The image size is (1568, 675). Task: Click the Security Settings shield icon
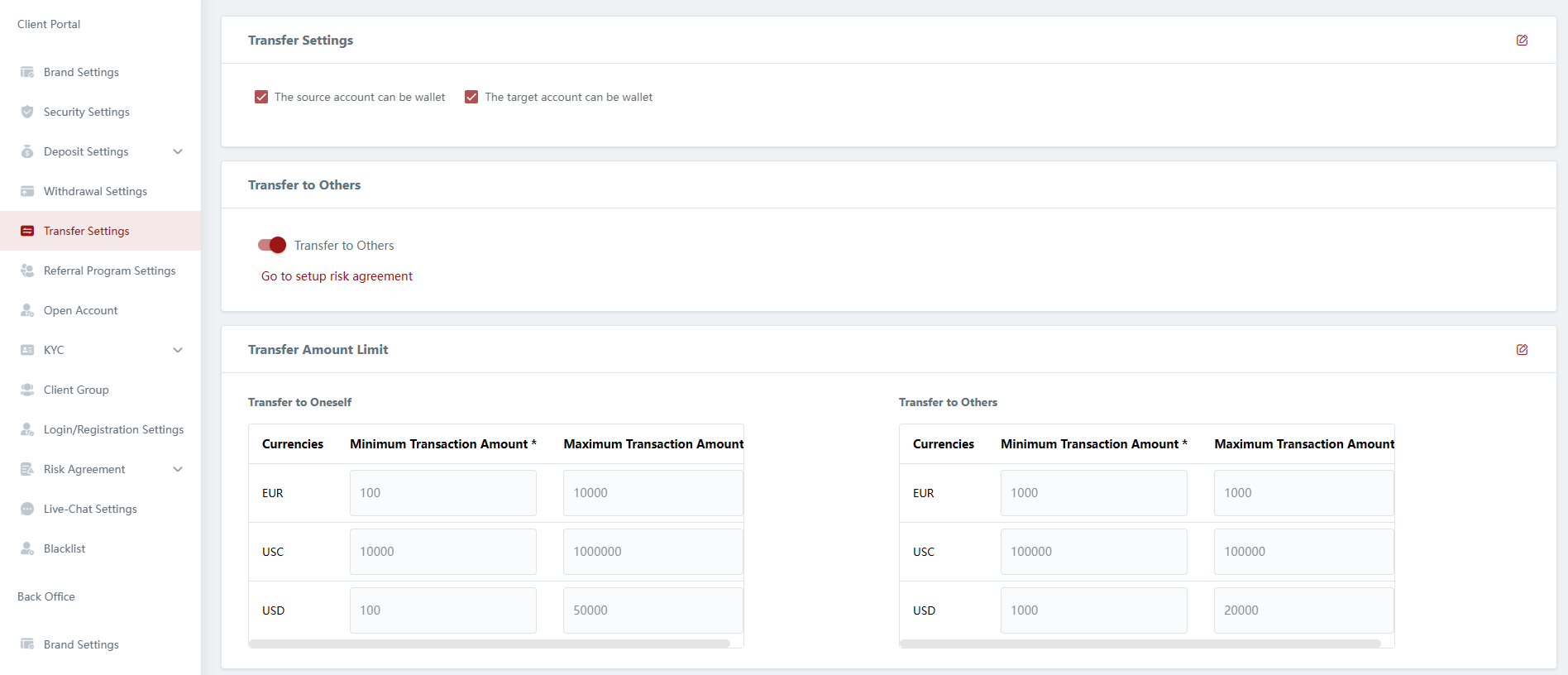pyautogui.click(x=27, y=112)
